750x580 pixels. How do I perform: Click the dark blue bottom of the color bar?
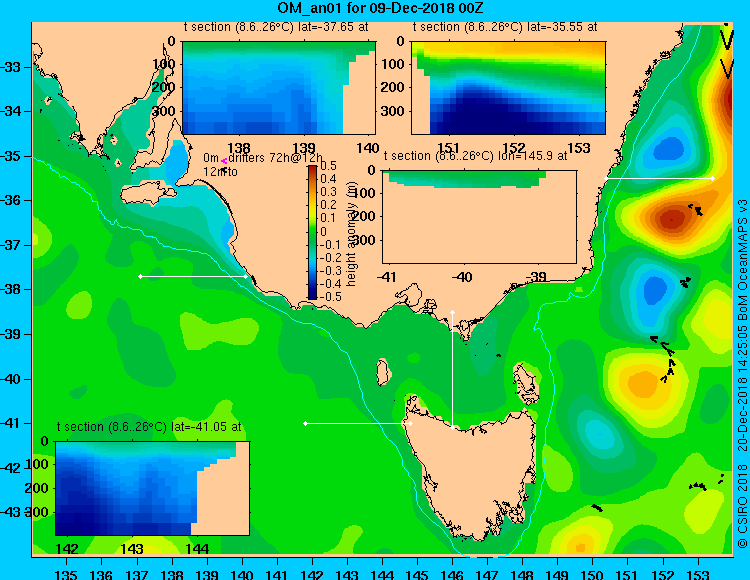[x=312, y=295]
